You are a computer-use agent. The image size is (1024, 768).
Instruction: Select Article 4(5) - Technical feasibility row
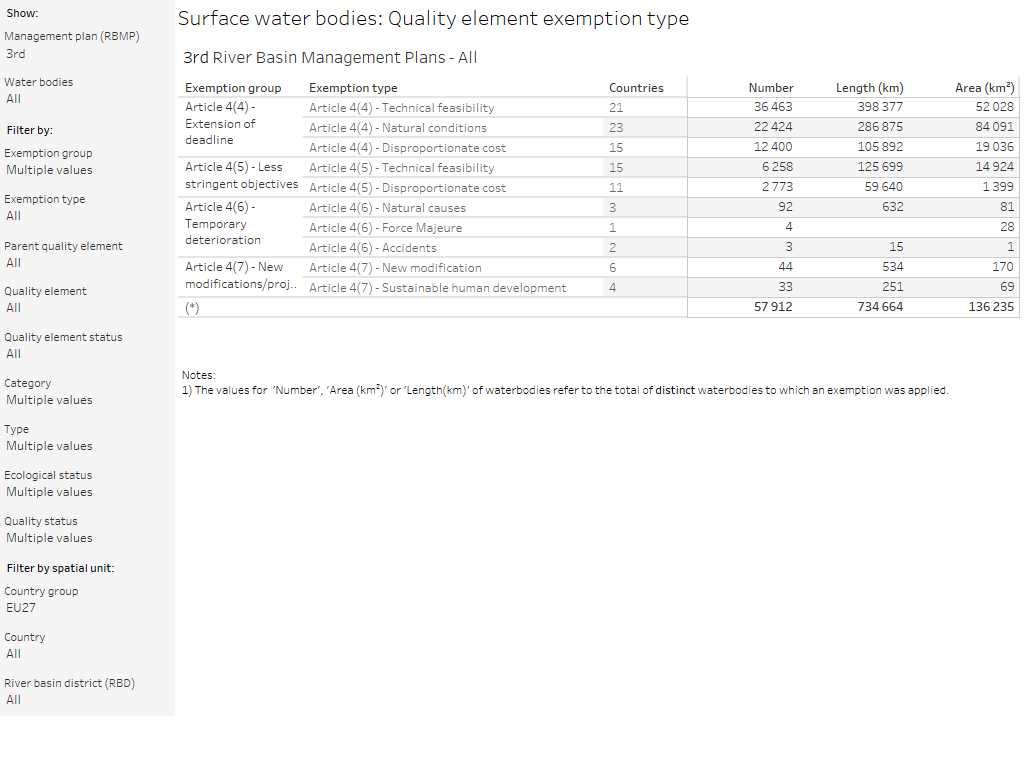[402, 168]
